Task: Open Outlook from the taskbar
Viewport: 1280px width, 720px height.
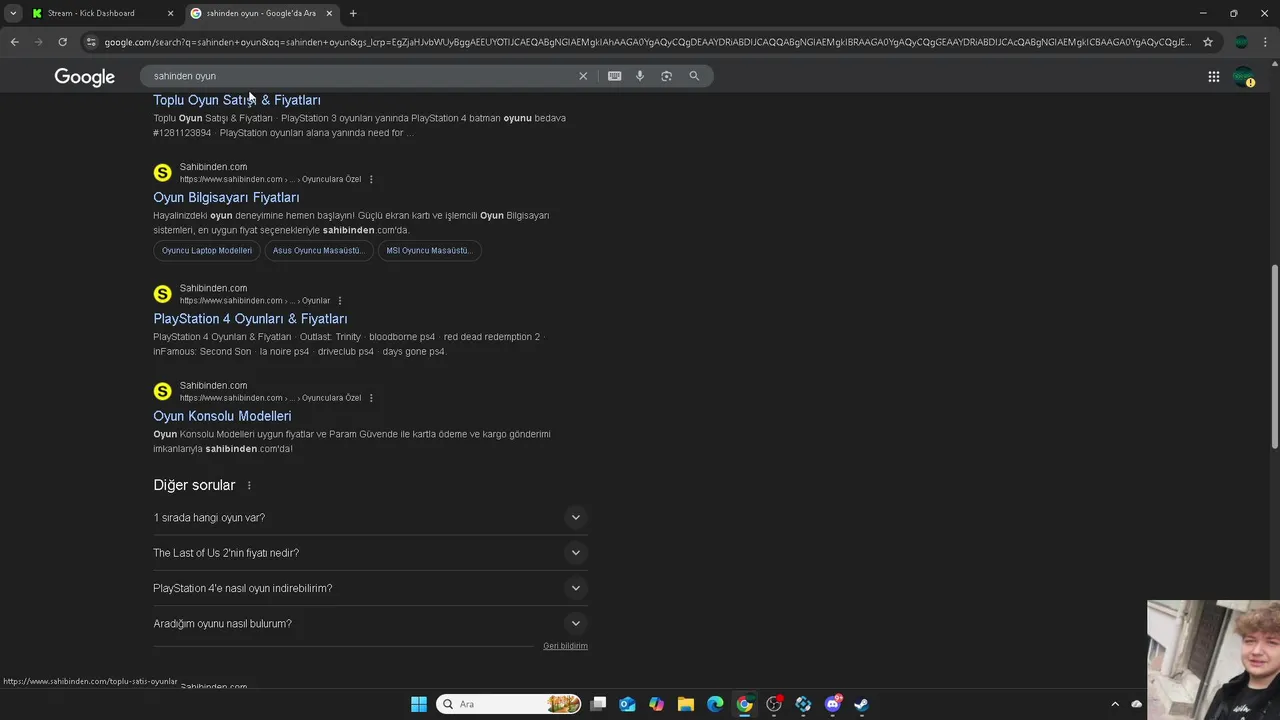Action: [x=627, y=704]
